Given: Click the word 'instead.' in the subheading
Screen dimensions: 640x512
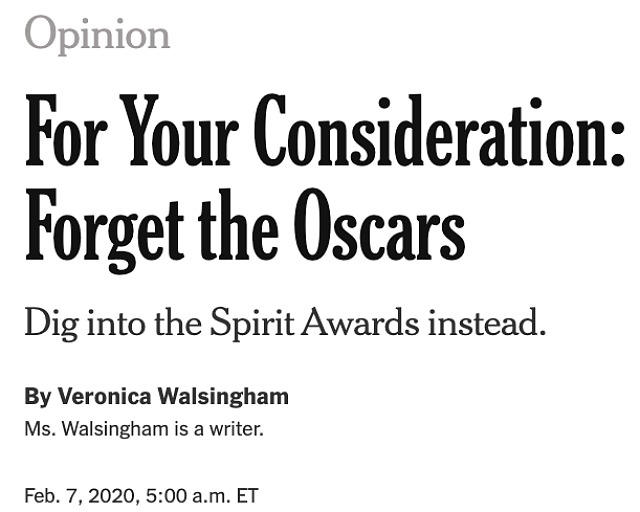Looking at the screenshot, I should pyautogui.click(x=487, y=321).
